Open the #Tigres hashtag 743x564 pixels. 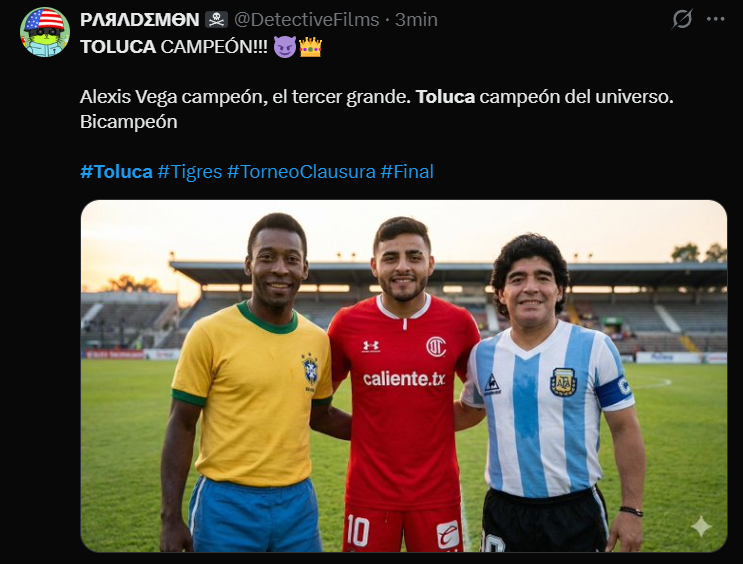point(190,171)
